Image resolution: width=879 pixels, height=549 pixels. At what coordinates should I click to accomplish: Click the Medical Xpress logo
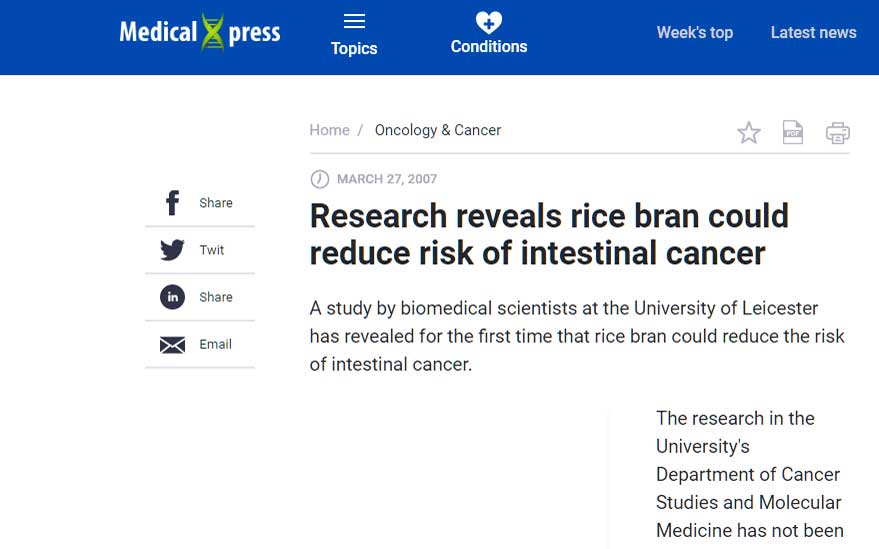click(200, 32)
